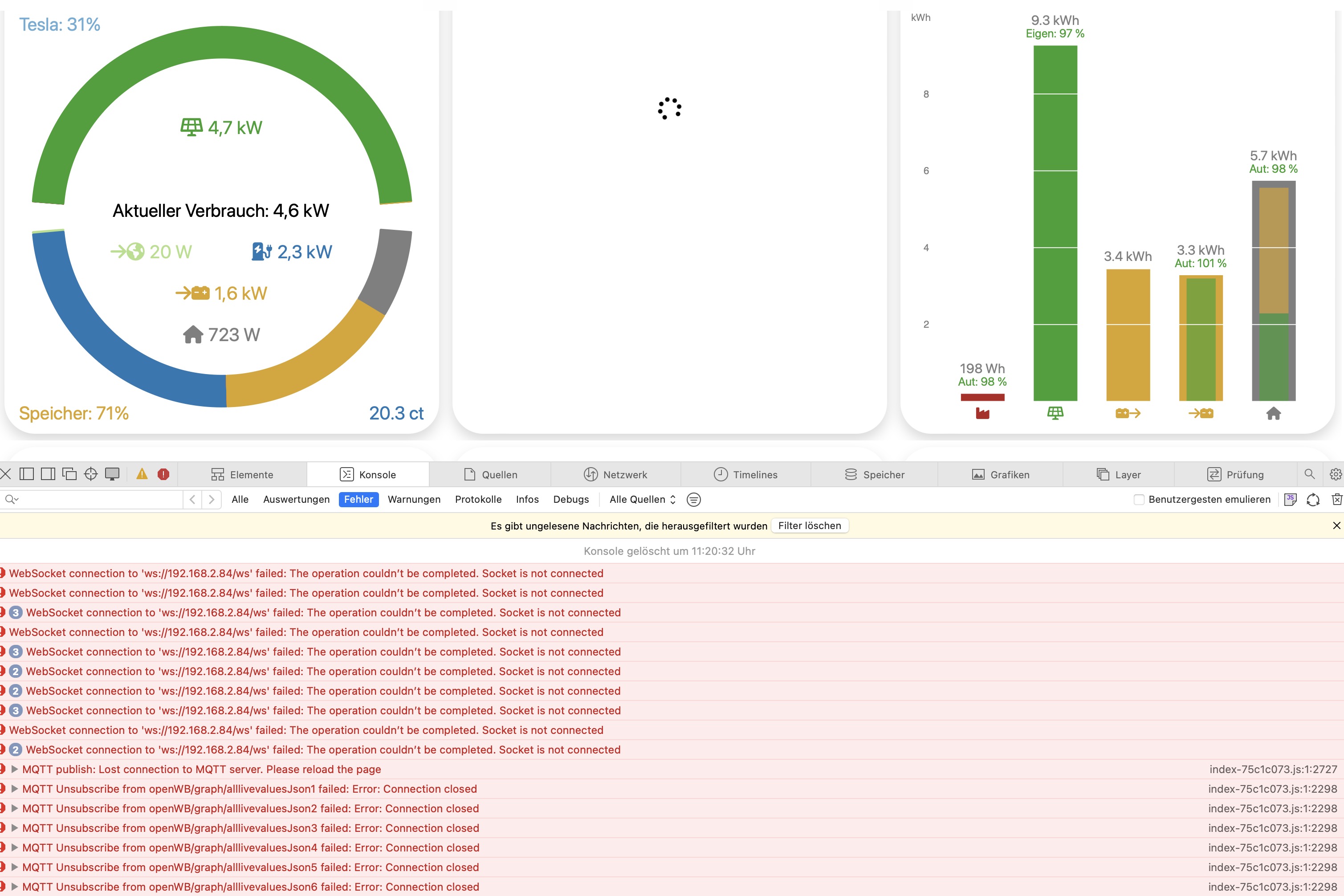This screenshot has height=896, width=1344.
Task: Open the JS console snippet icon
Action: click(1290, 499)
